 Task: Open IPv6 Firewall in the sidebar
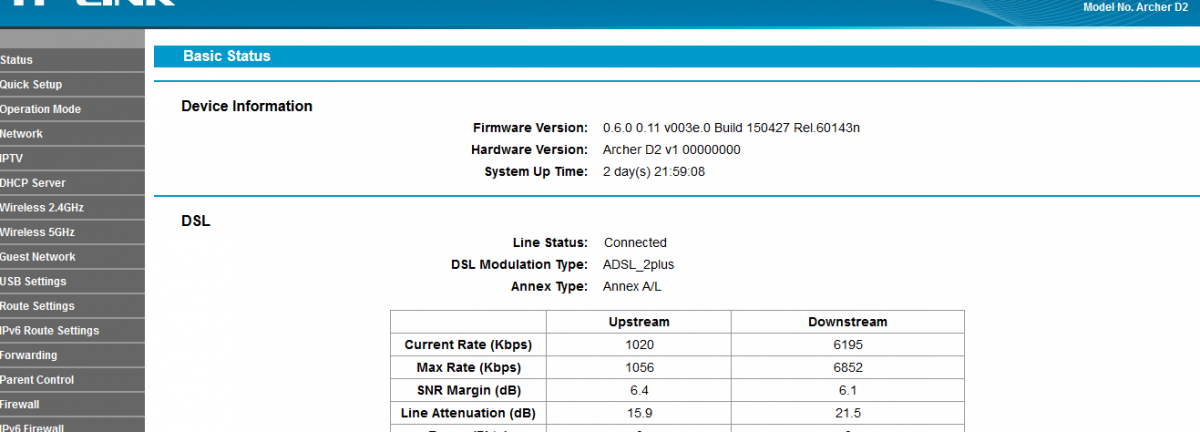pos(72,426)
